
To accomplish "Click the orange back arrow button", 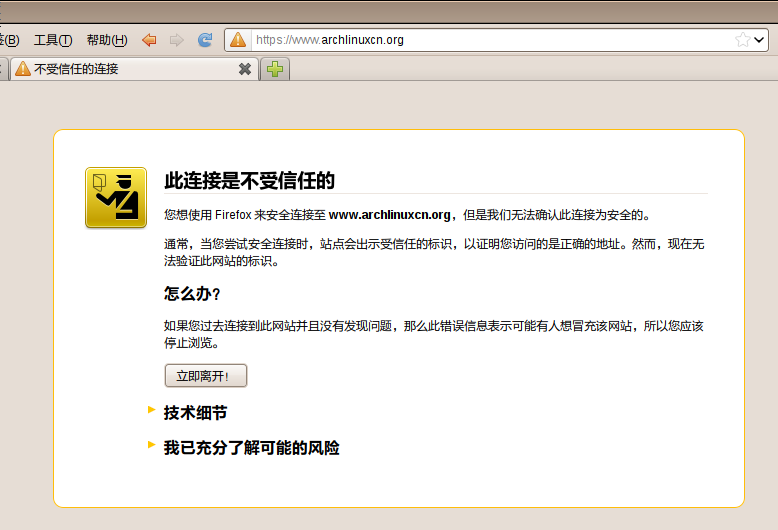I will coord(149,40).
